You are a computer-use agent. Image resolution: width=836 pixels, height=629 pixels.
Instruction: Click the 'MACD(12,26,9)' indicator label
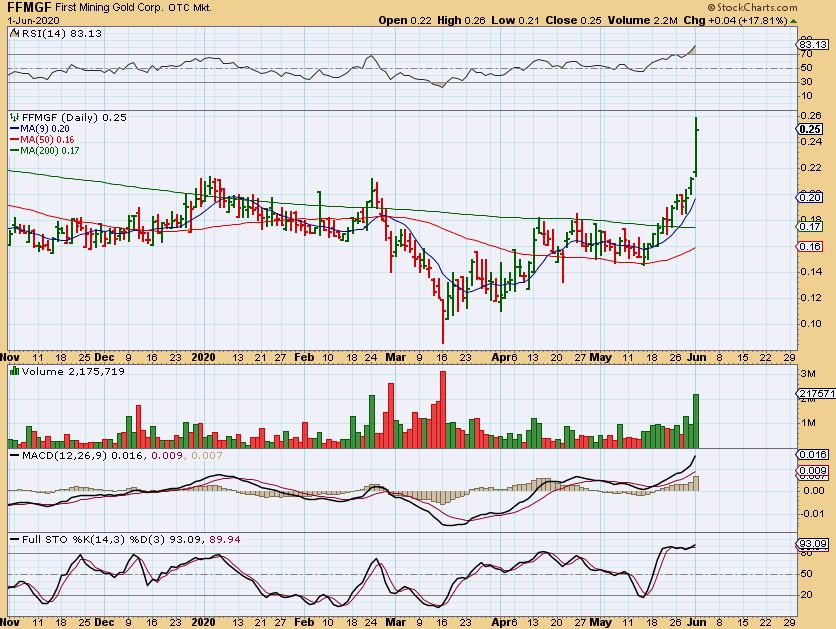click(x=65, y=456)
